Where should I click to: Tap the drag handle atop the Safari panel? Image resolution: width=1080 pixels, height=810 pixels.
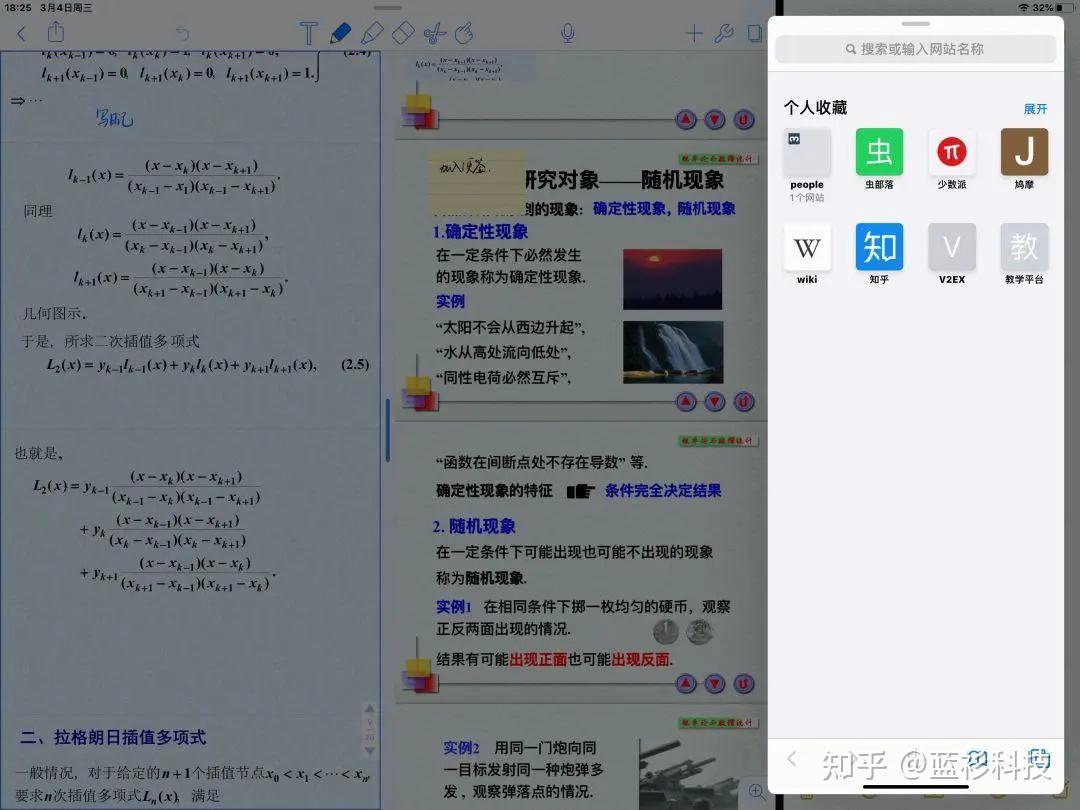(x=915, y=25)
